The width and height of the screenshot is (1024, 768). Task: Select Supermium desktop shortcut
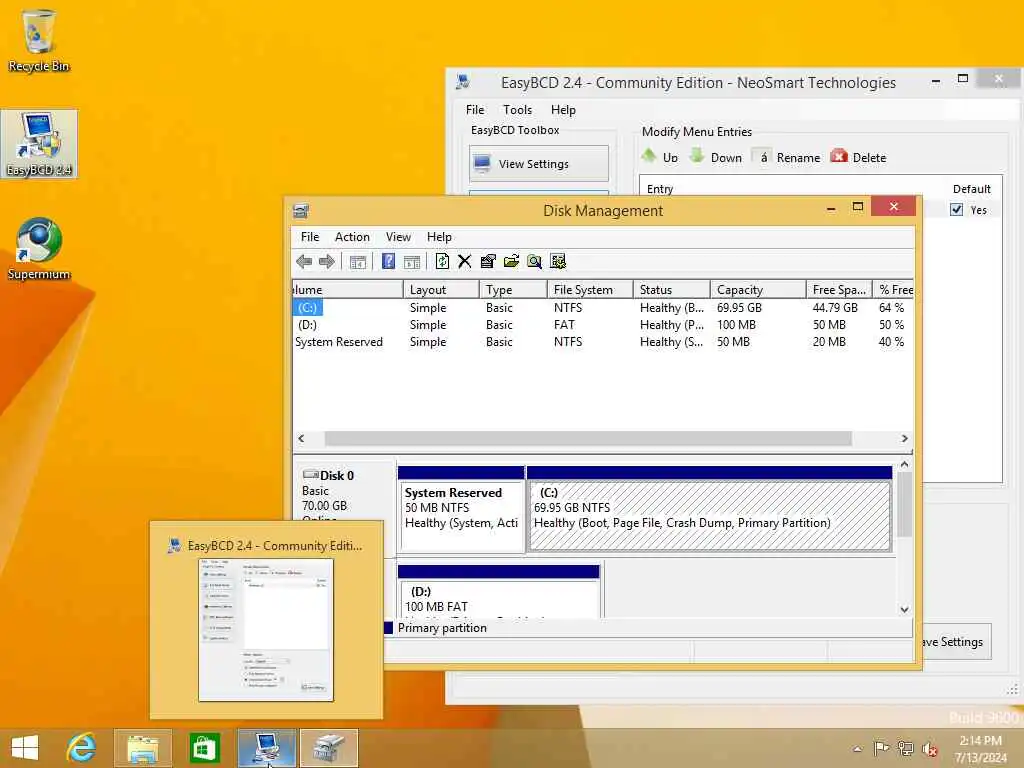[39, 248]
